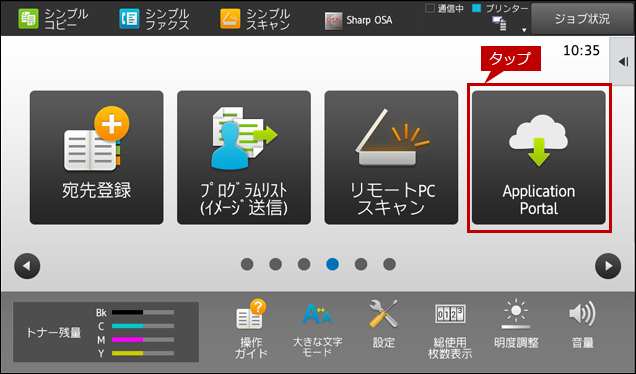636x374 pixels.
Task: Tap the black (Bk) toner level bar
Action: [x=143, y=312]
